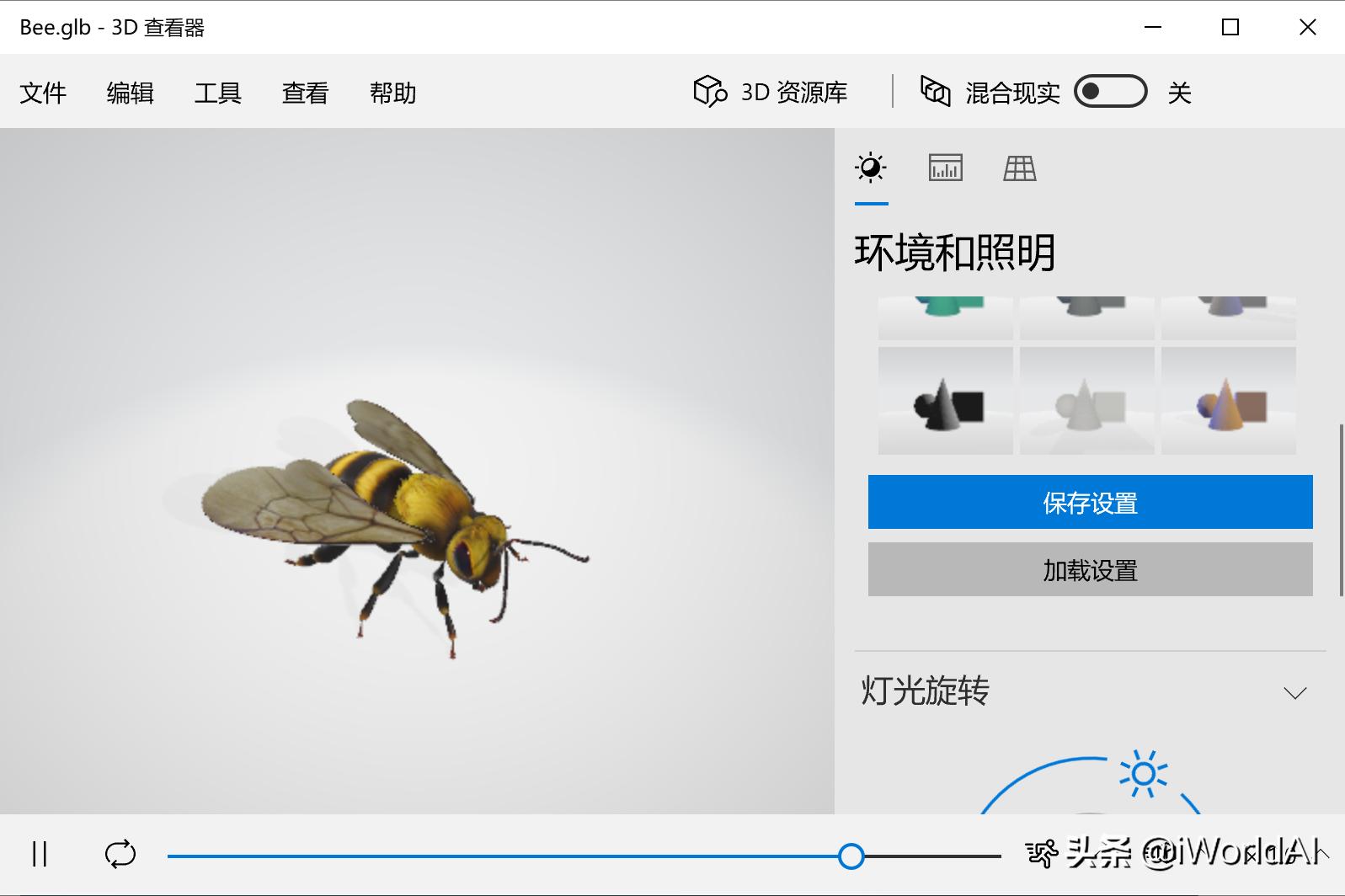Click the 混合现实 text label

1013,93
